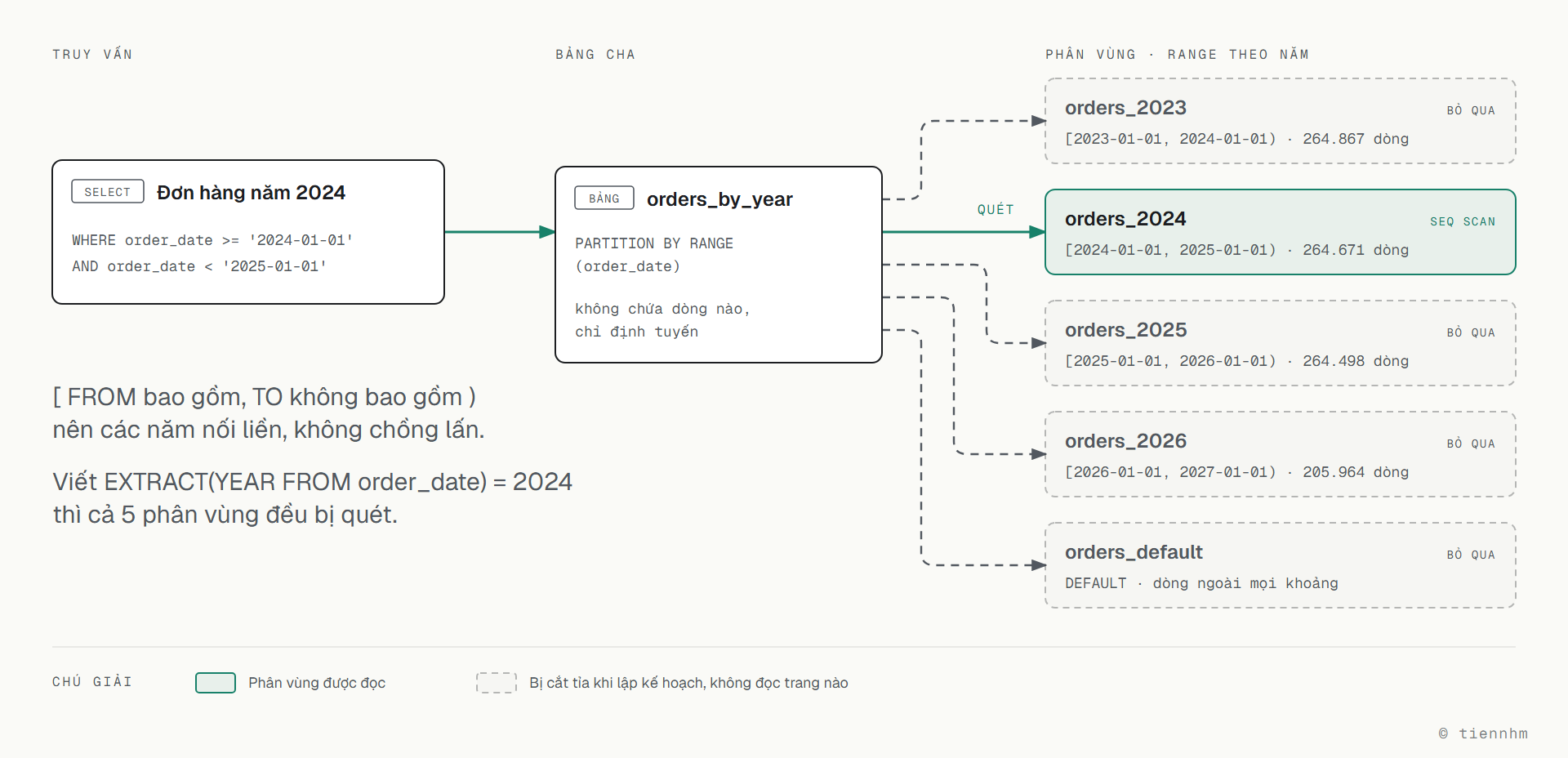Click 'PHÂN VÙNG · RANGE THEO NĂM' heading
The width and height of the screenshot is (1568, 758).
point(1177,54)
